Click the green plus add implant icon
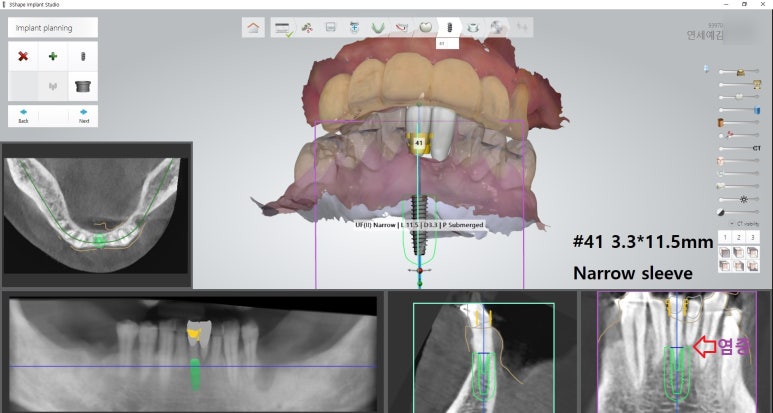The width and height of the screenshot is (773, 413). [53, 57]
